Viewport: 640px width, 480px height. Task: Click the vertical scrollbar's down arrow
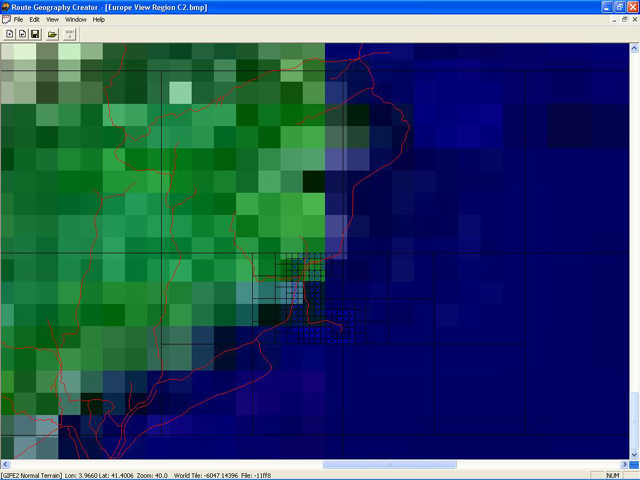click(635, 454)
